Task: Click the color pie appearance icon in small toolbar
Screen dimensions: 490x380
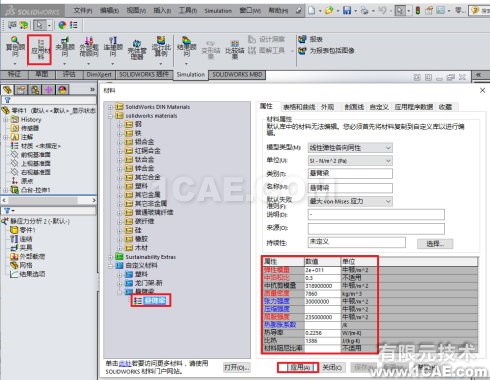Action: (62, 25)
